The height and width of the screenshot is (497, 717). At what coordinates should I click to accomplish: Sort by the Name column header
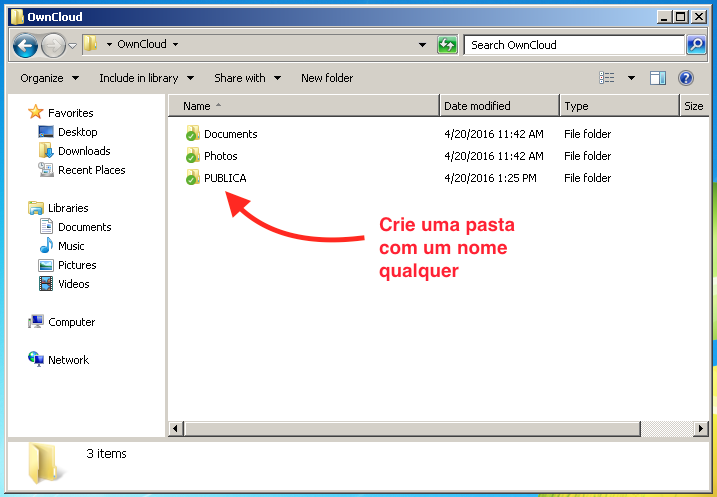(304, 106)
